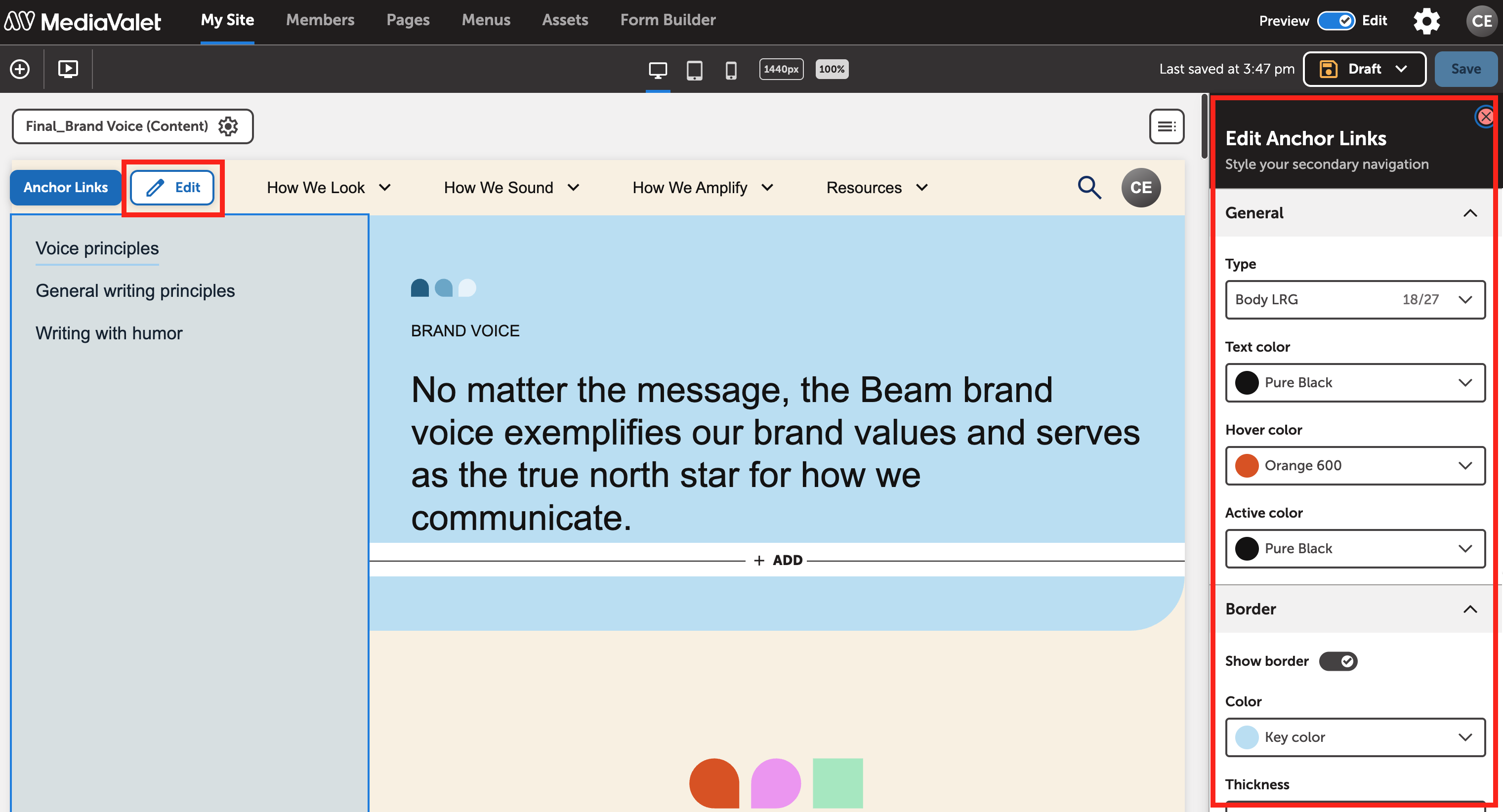Switch to tablet viewport icon

tap(694, 70)
